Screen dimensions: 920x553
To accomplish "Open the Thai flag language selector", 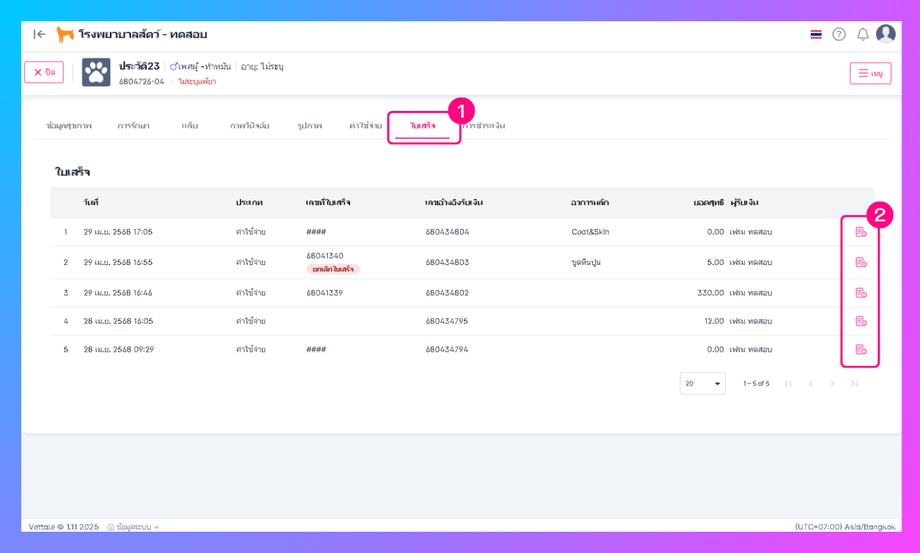I will point(816,35).
